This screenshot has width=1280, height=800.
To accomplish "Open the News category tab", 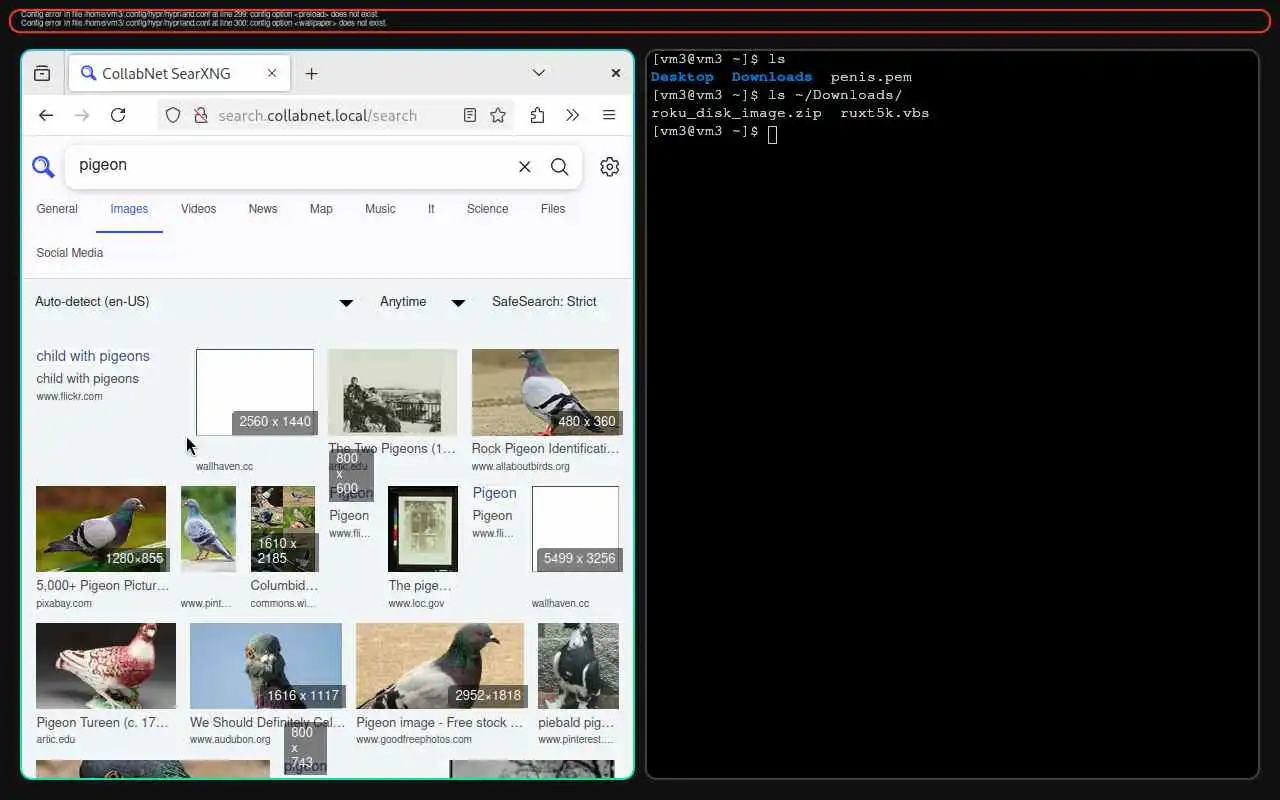I will click(x=263, y=209).
